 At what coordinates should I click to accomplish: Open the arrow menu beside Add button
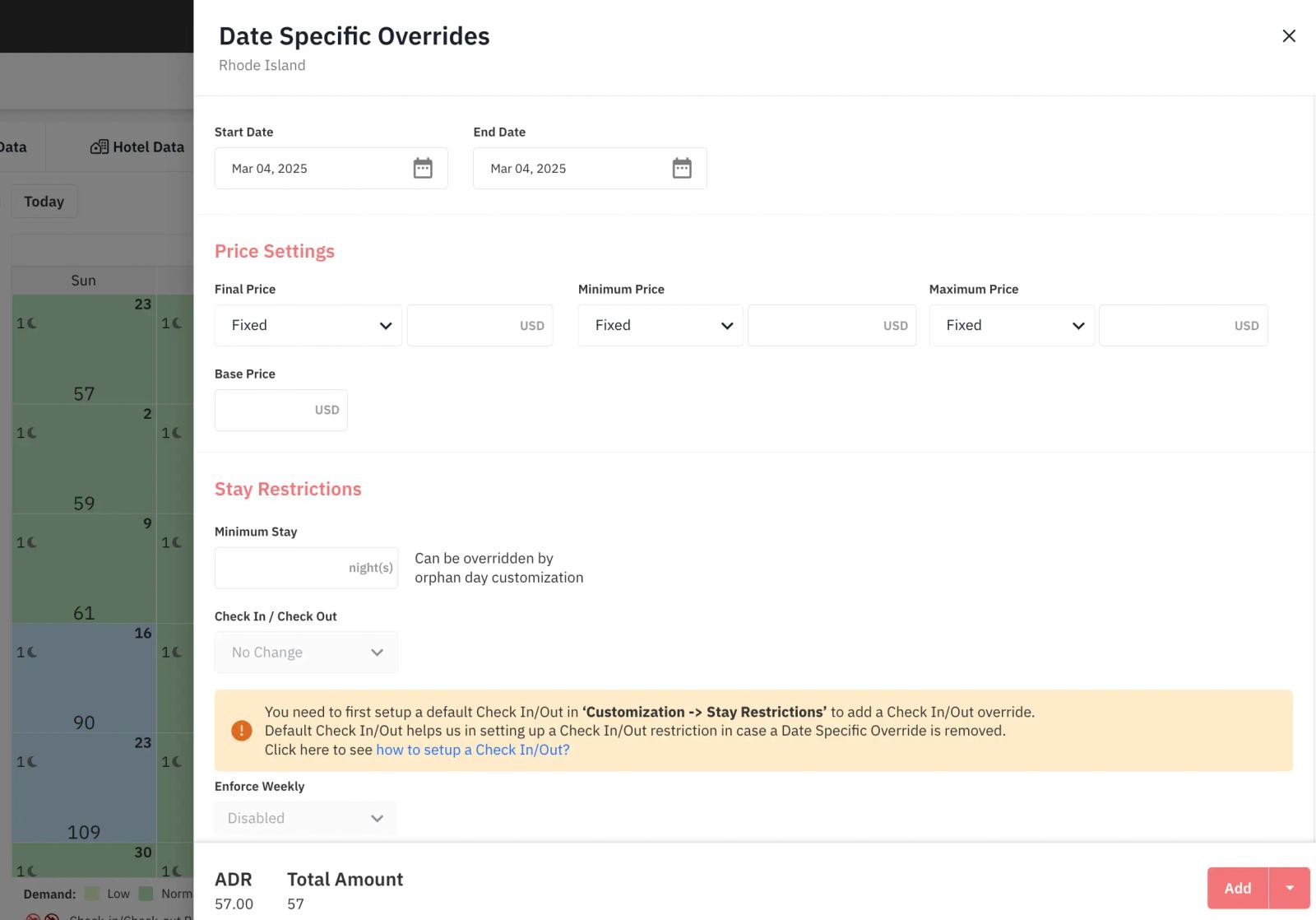(1290, 888)
